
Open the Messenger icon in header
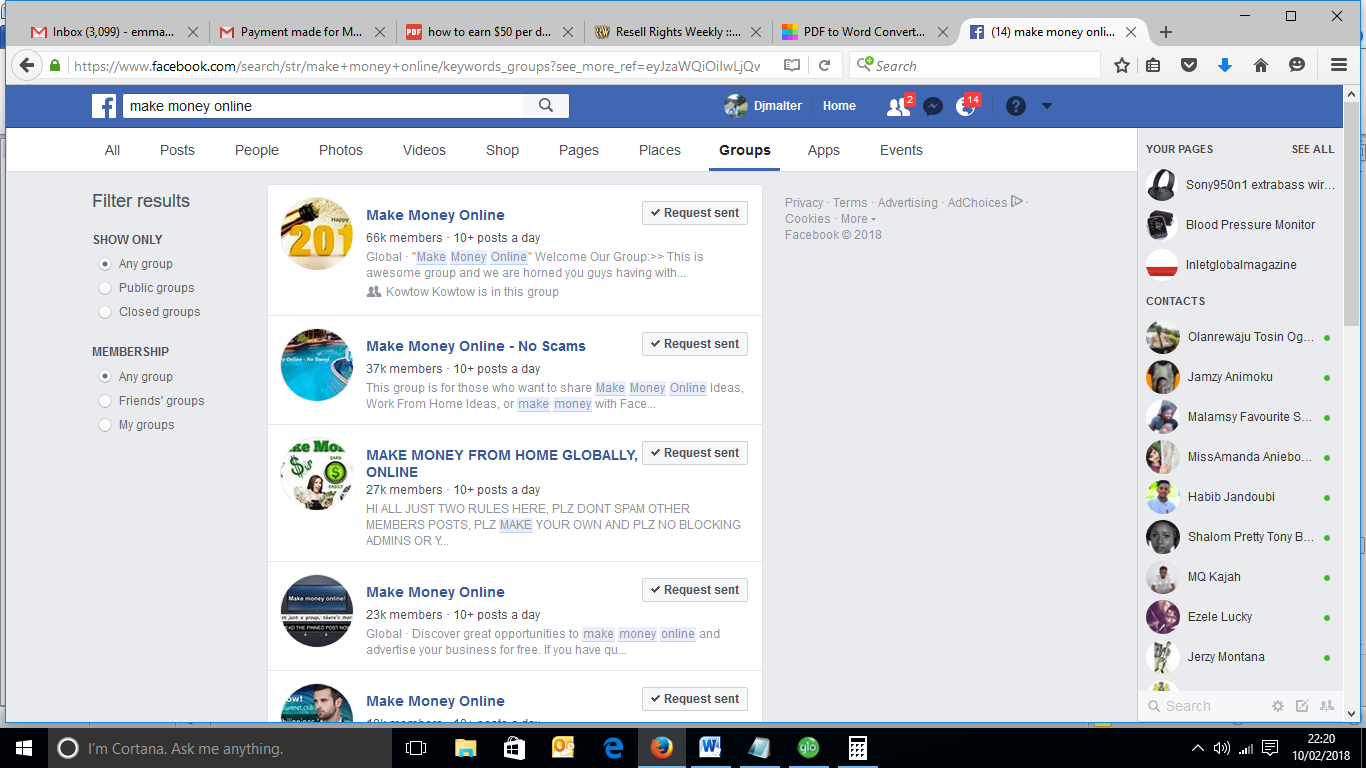pos(933,106)
